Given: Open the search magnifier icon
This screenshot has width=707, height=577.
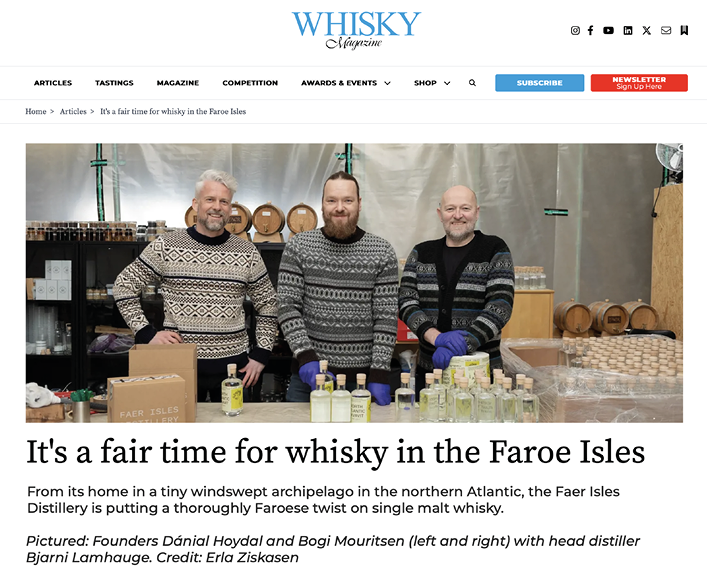Looking at the screenshot, I should pyautogui.click(x=472, y=82).
